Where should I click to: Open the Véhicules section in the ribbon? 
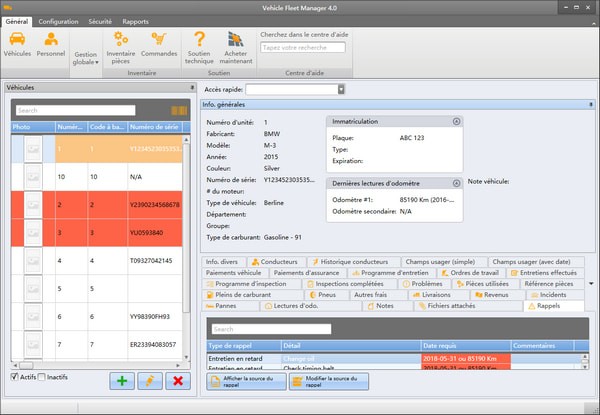(17, 44)
